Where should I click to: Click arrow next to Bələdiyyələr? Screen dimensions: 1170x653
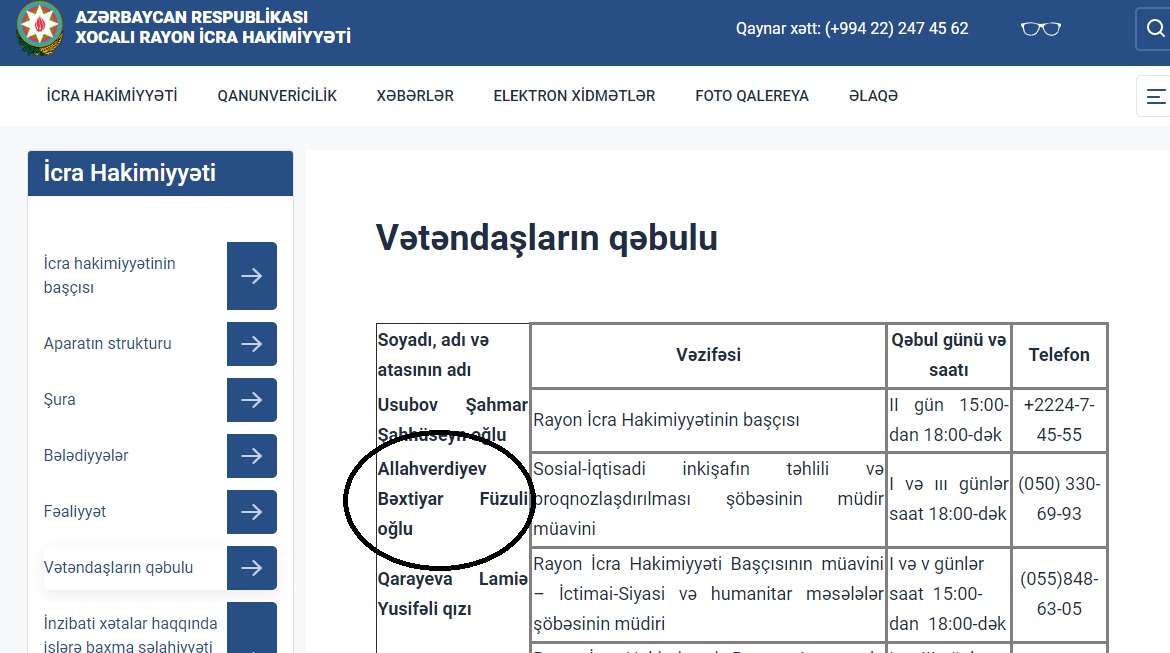[x=251, y=455]
